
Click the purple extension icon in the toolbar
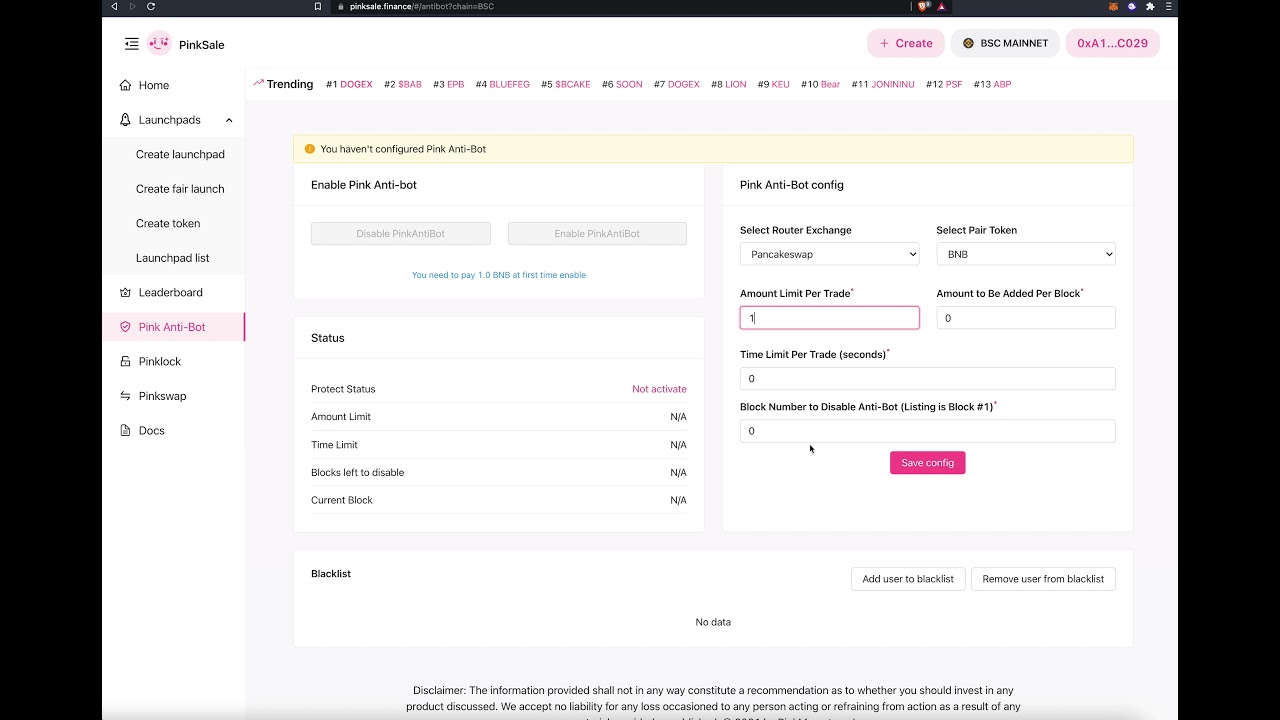coord(1132,6)
